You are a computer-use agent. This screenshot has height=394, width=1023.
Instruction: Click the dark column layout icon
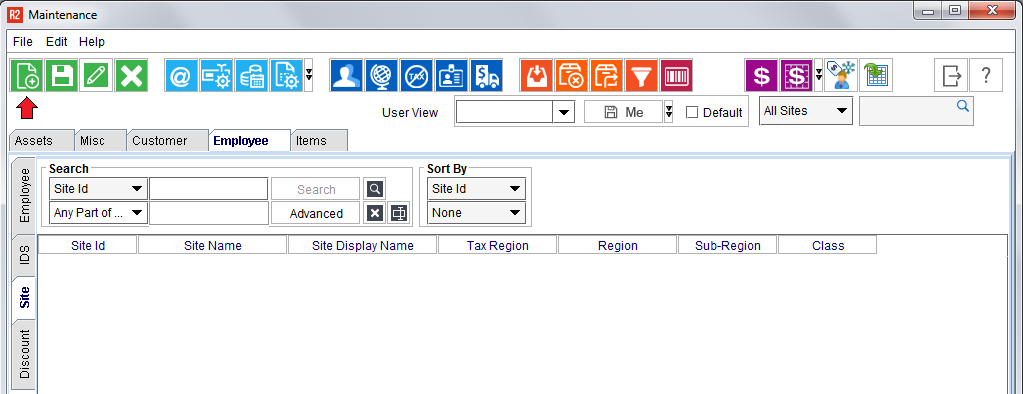point(399,213)
